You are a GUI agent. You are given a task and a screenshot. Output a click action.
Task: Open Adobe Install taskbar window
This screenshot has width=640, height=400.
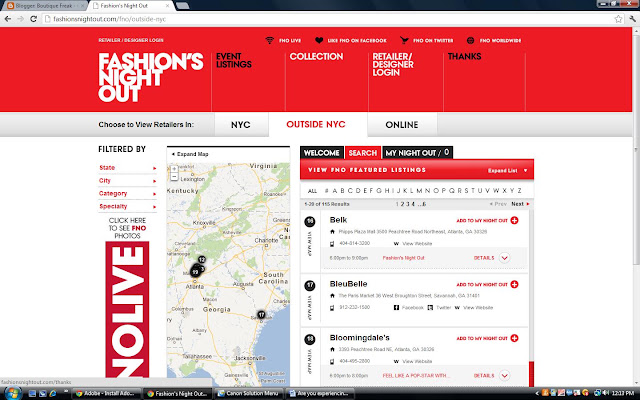tap(107, 393)
